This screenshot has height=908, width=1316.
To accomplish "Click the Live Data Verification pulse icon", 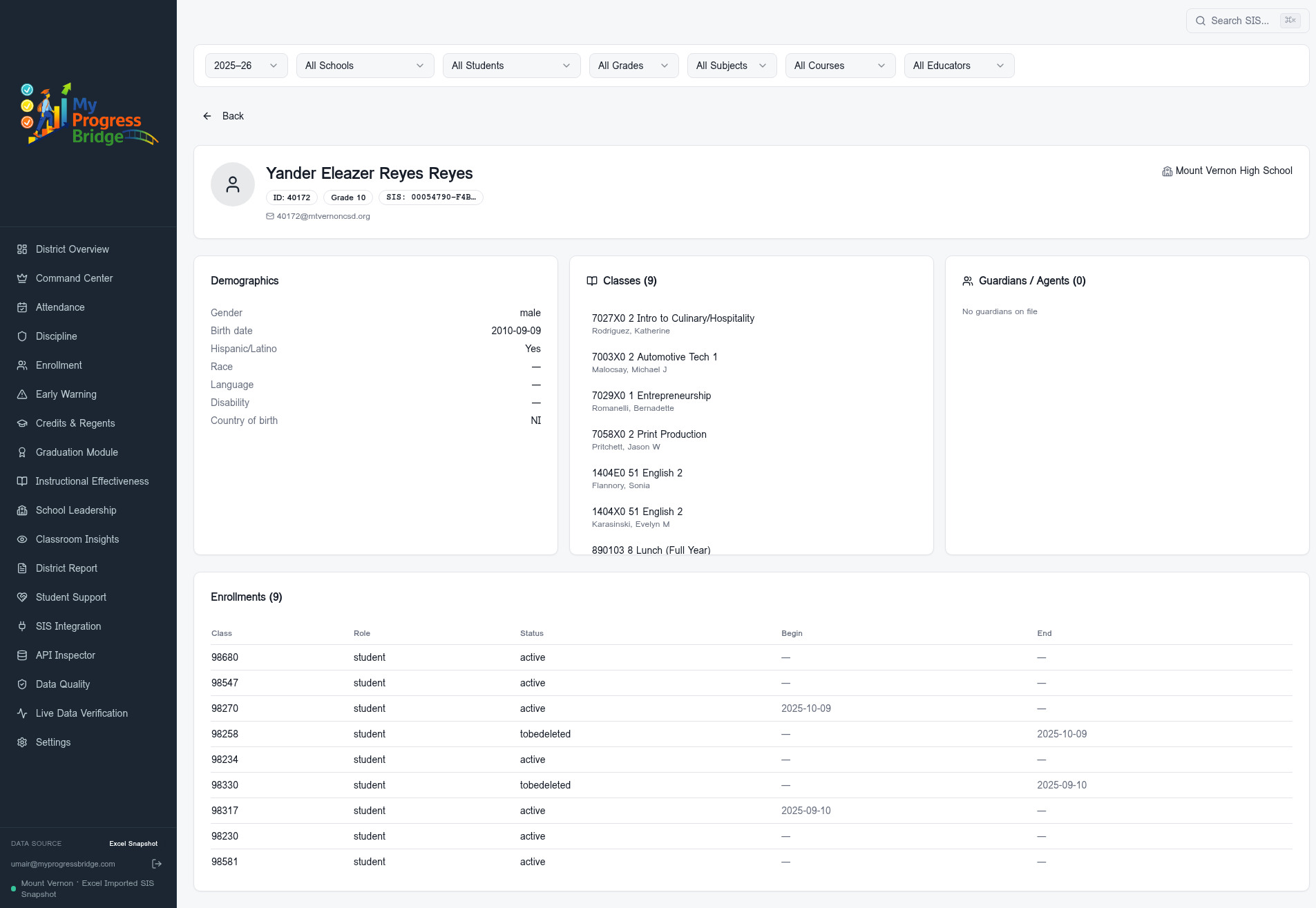I will (x=22, y=713).
